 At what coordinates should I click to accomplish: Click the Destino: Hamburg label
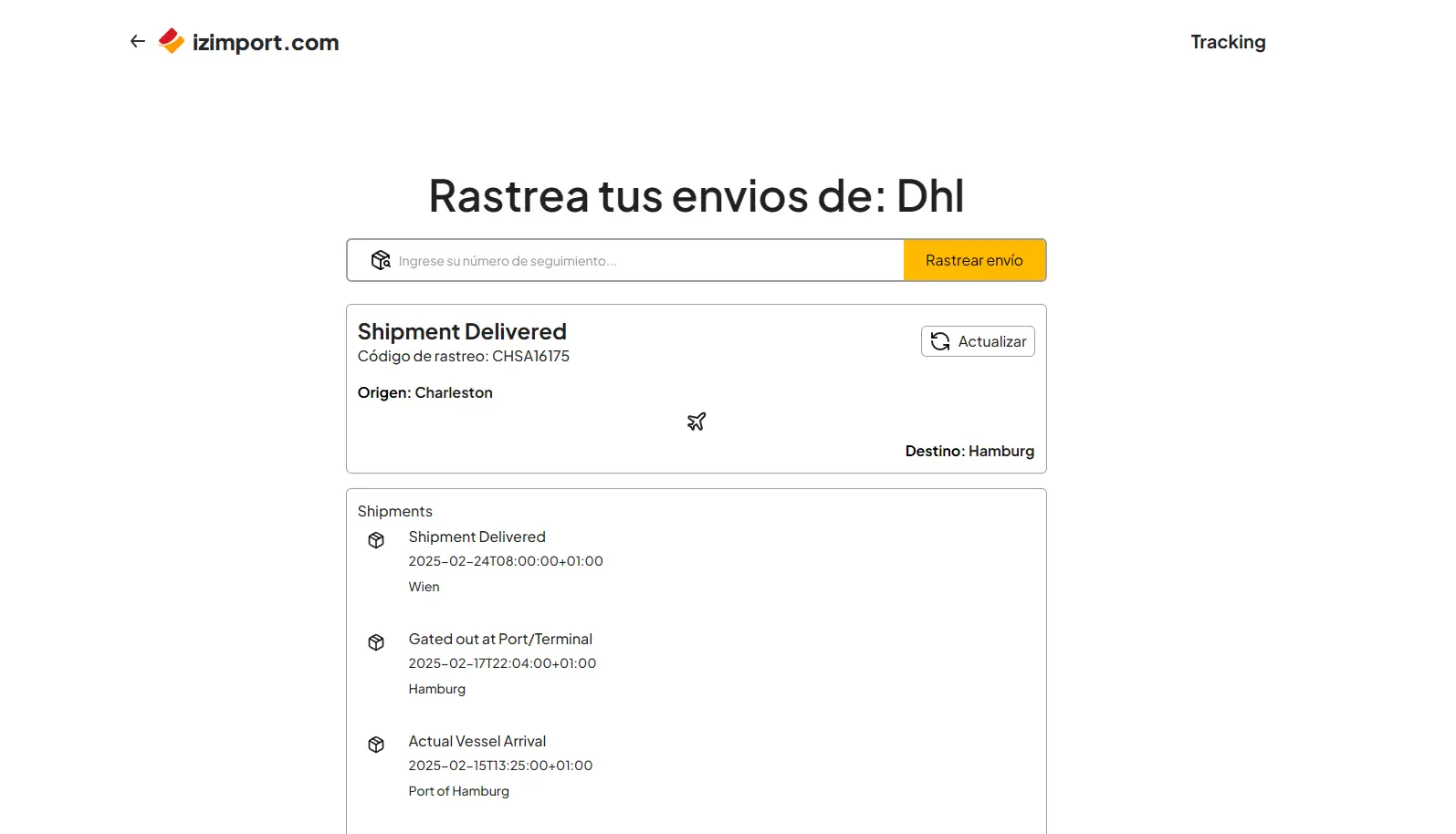click(969, 451)
